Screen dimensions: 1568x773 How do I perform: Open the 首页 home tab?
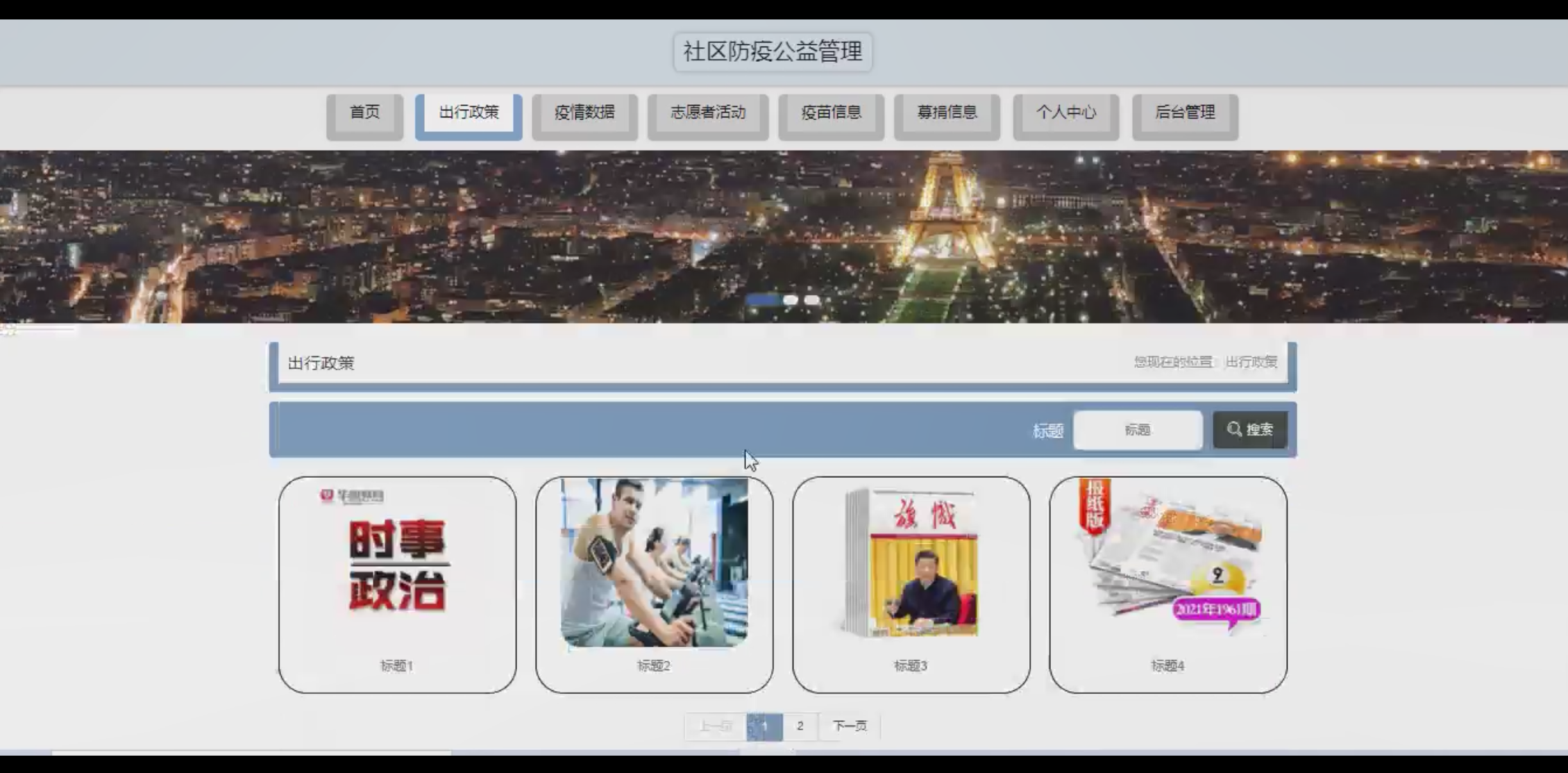click(364, 113)
